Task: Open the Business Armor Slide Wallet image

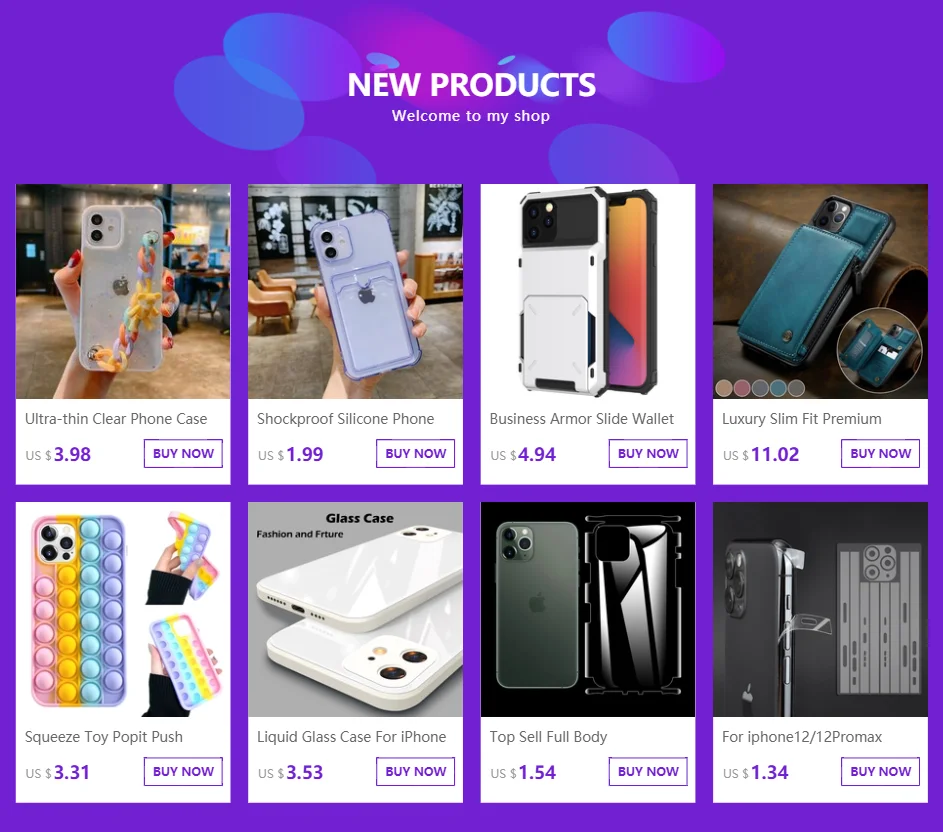Action: point(588,291)
